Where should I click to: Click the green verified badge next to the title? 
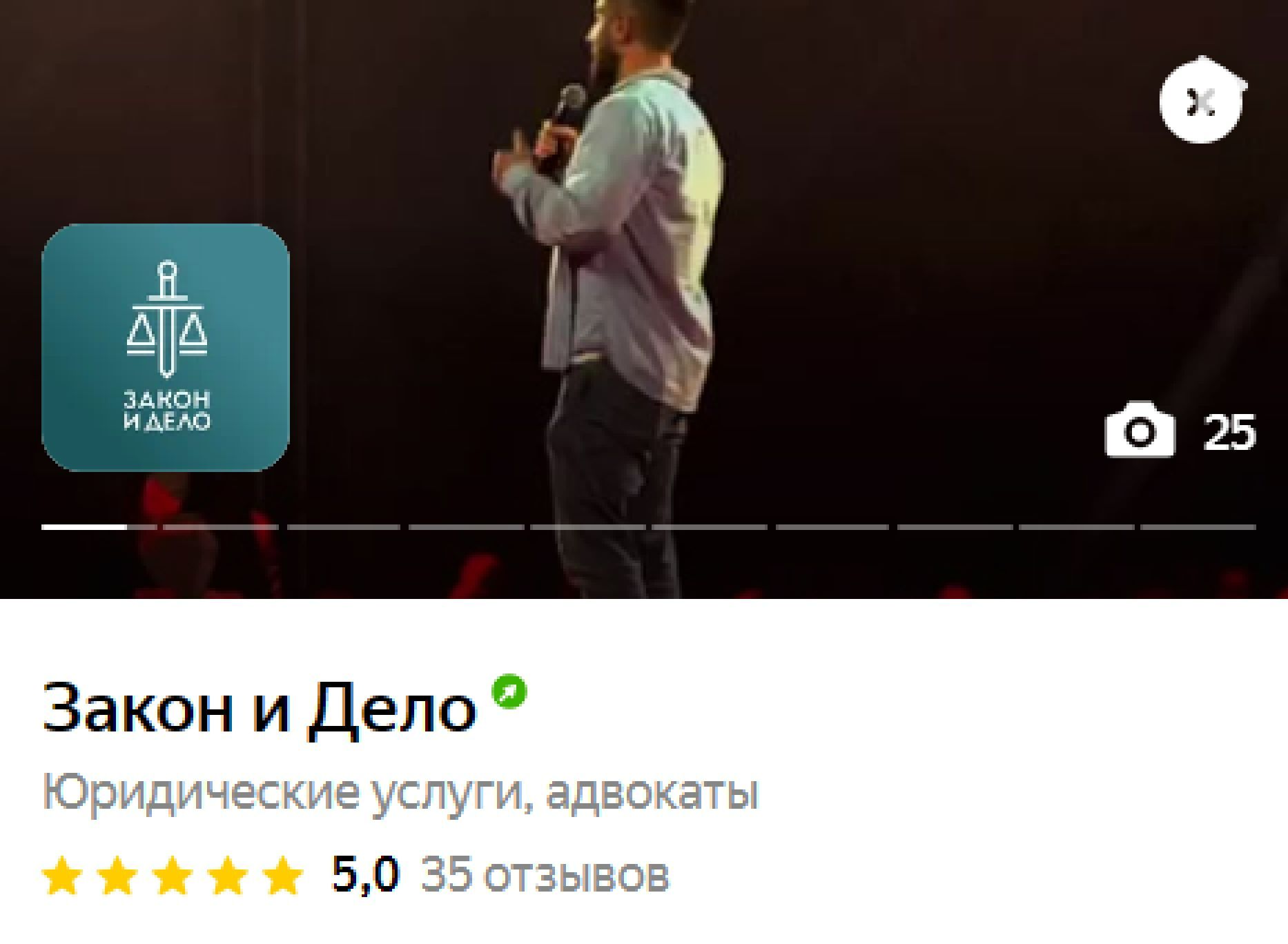(x=509, y=691)
